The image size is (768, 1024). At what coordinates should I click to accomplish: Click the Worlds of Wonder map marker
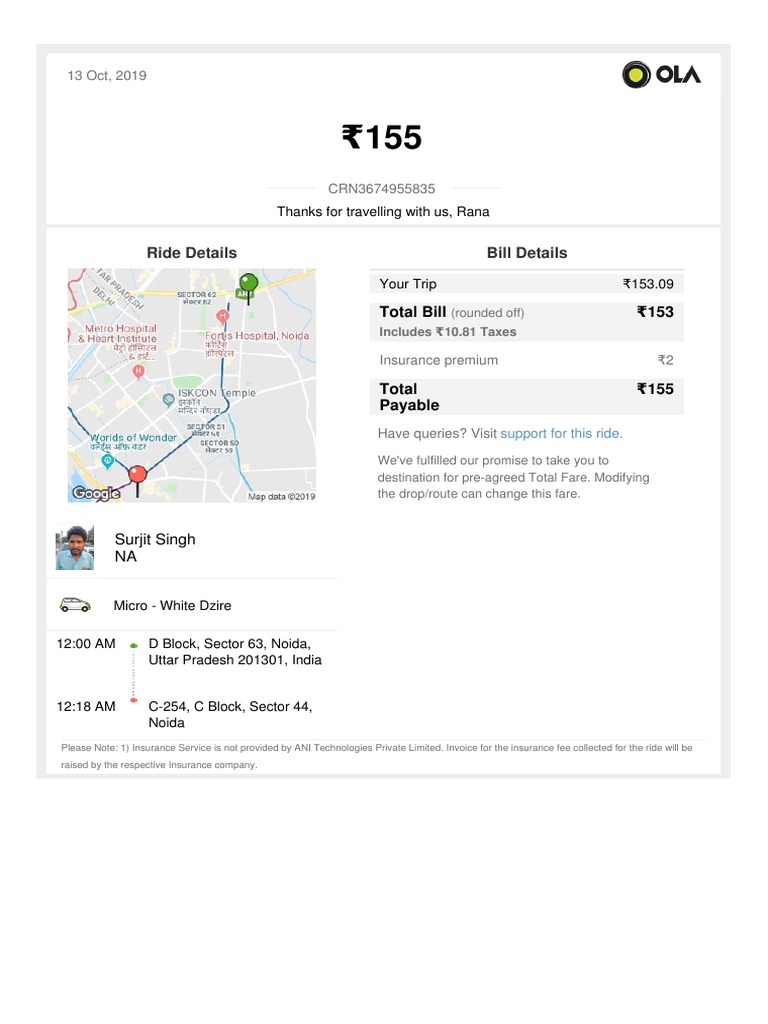[x=107, y=461]
